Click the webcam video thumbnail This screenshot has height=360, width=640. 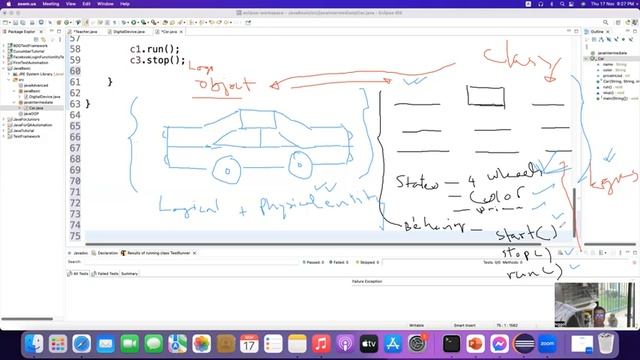point(595,305)
